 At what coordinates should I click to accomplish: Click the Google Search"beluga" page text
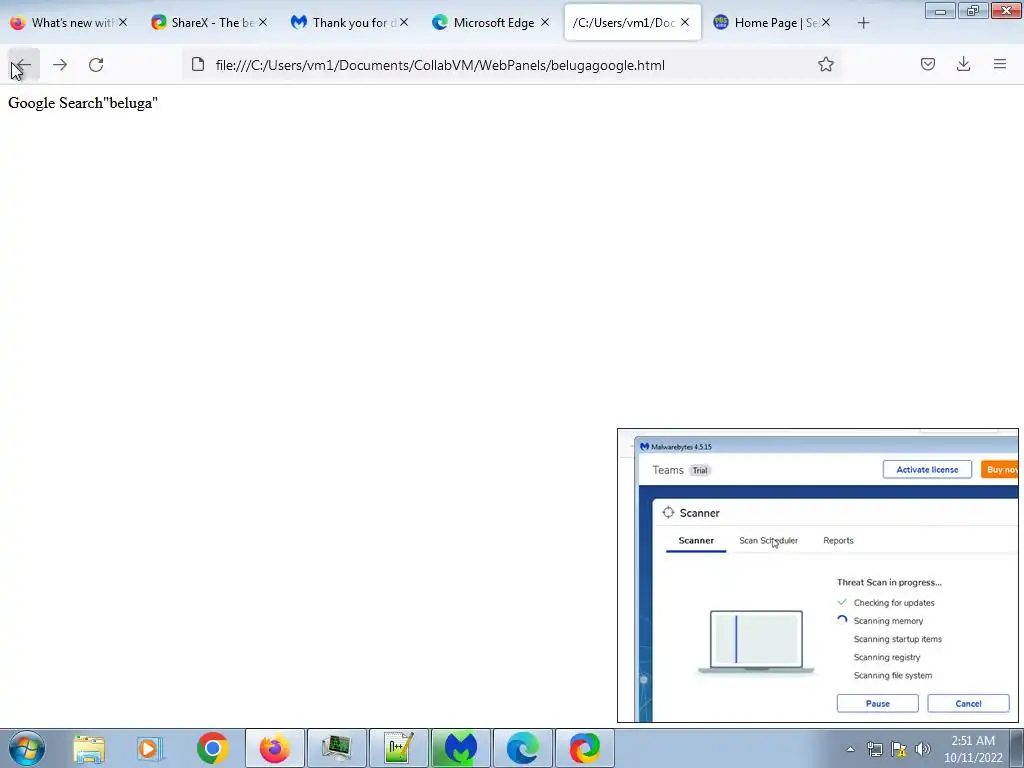point(83,103)
